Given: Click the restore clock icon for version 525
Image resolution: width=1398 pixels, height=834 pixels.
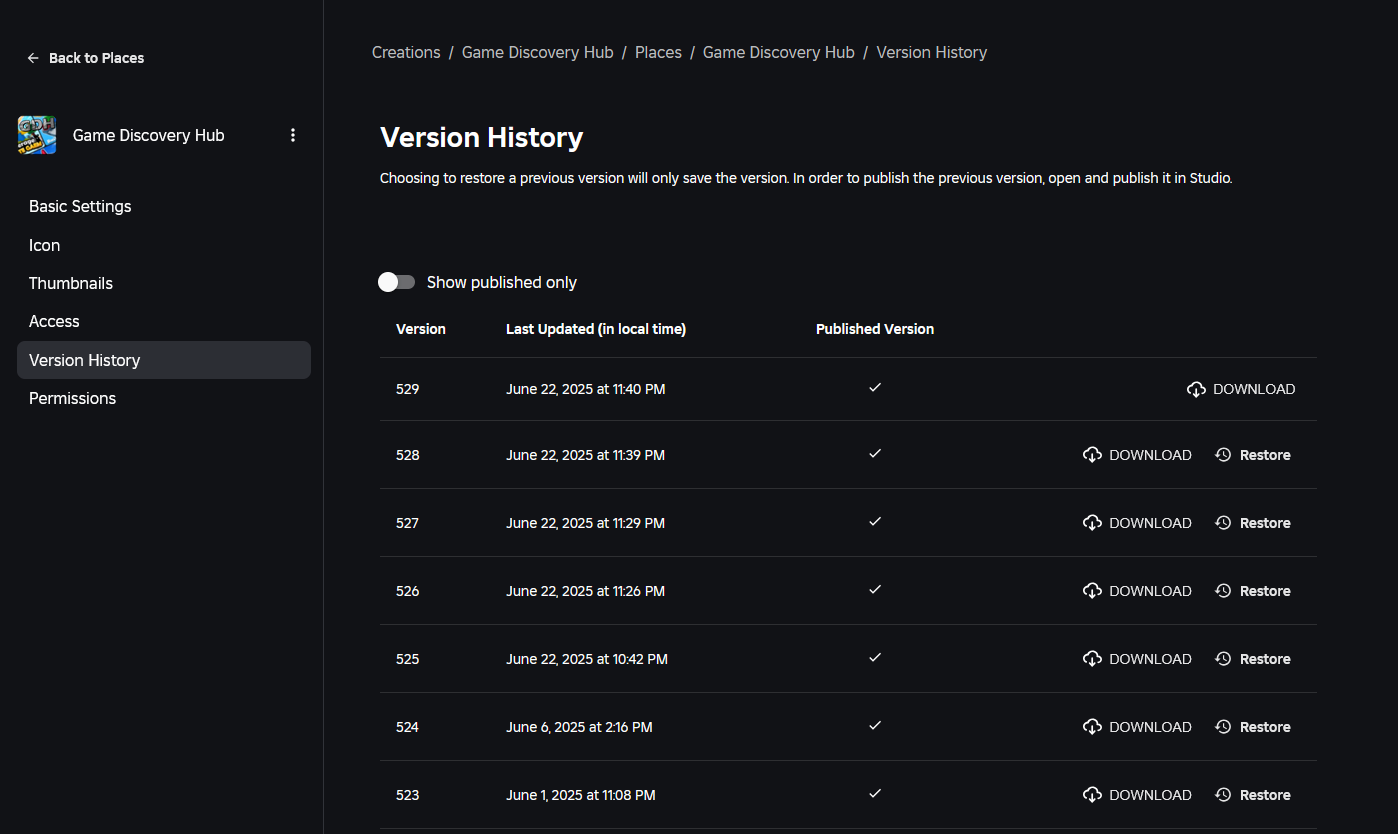Looking at the screenshot, I should coord(1223,659).
